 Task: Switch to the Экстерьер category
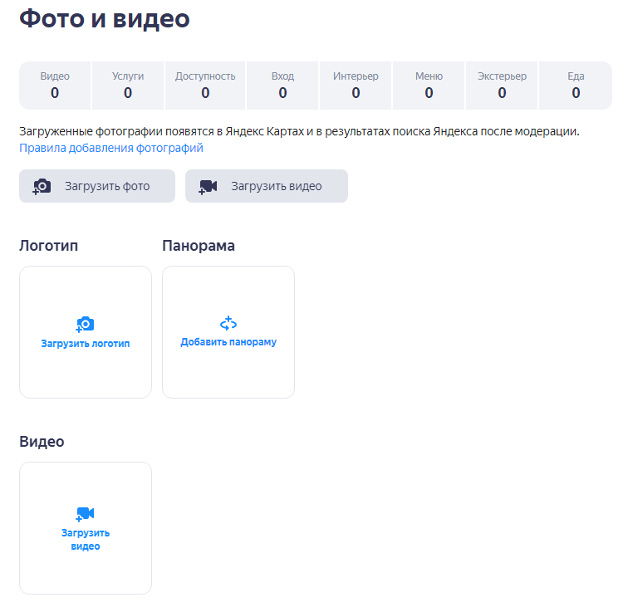tap(502, 85)
